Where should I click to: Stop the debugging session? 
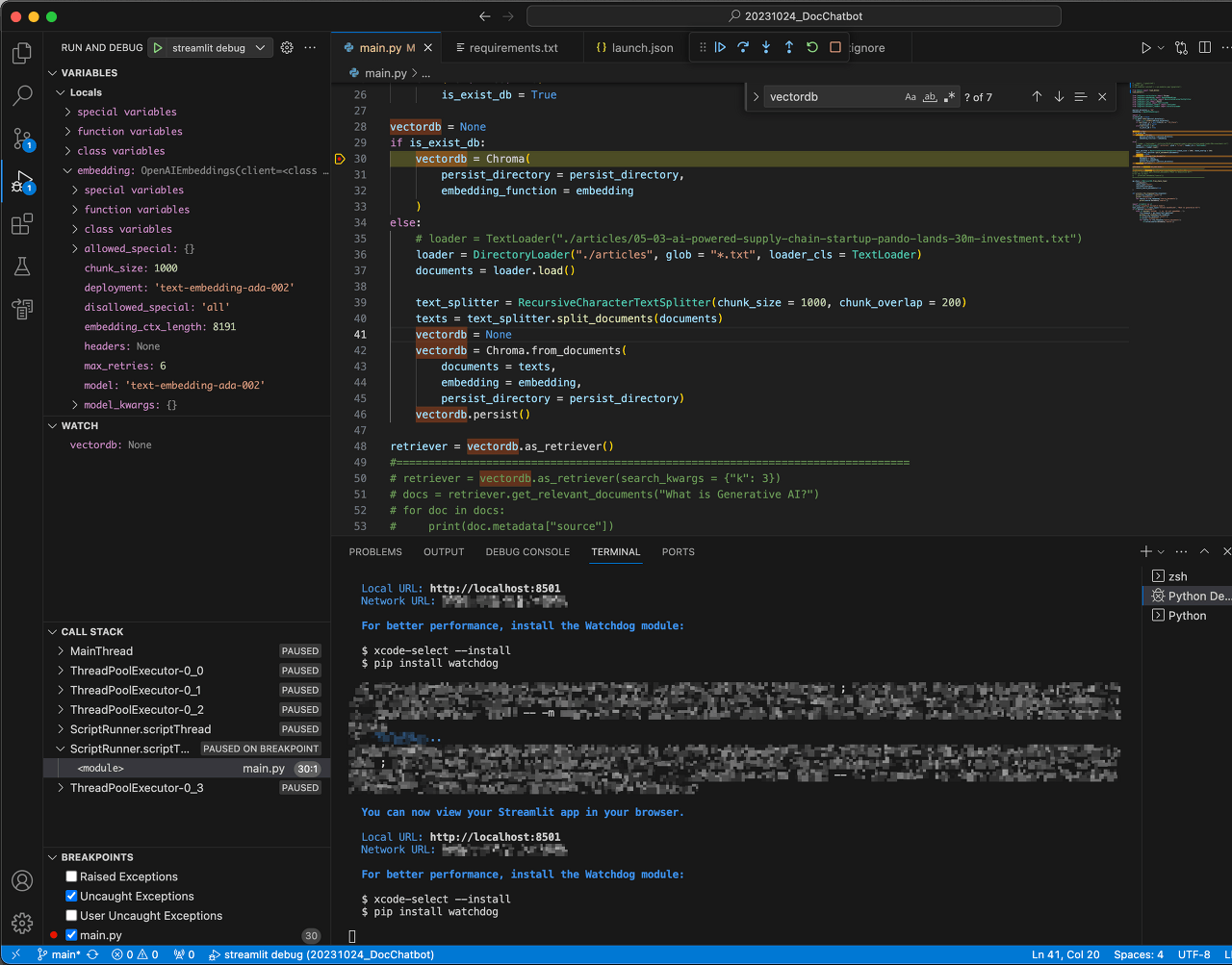point(835,47)
